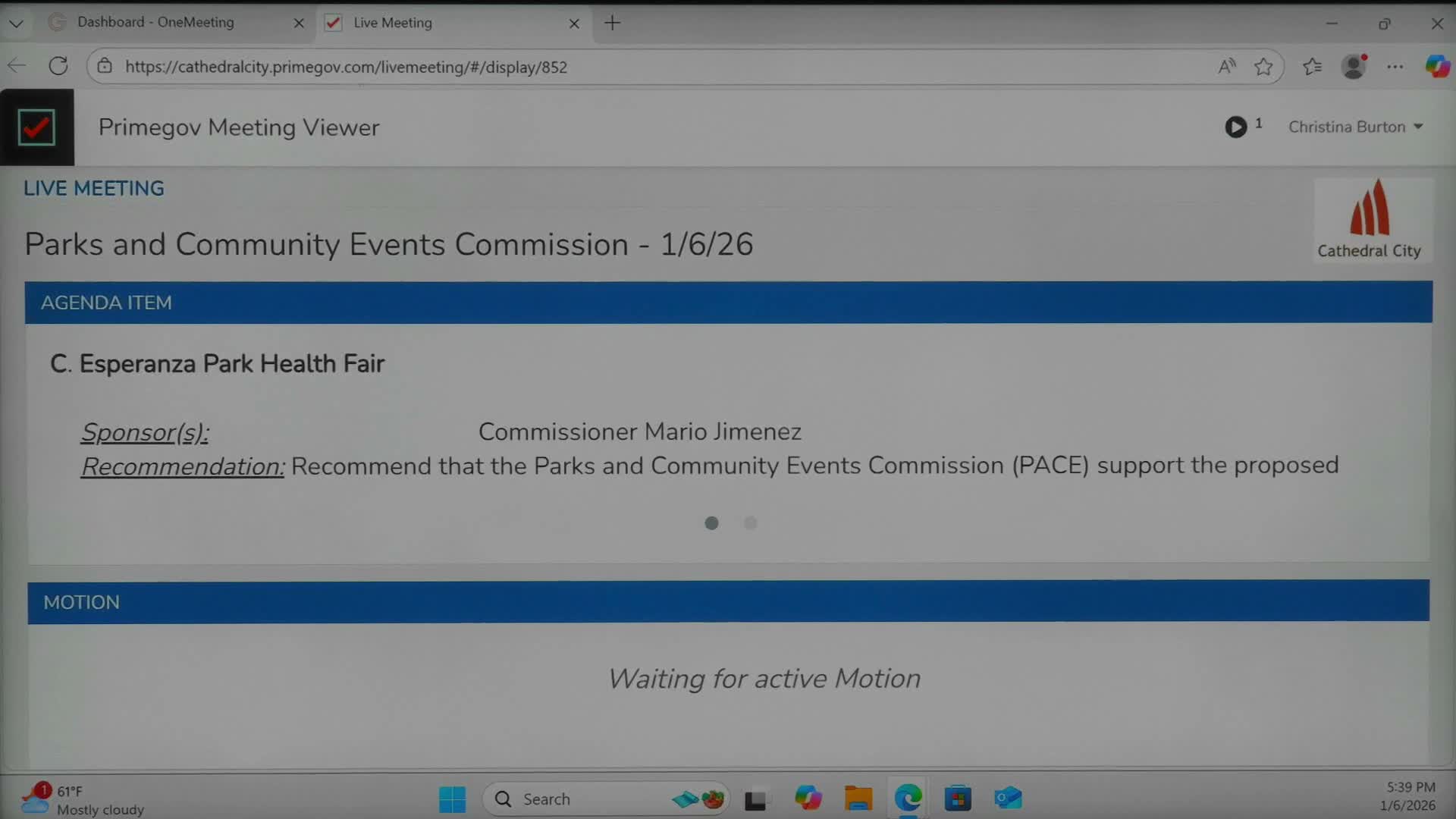Screen dimensions: 1456x819
Task: Open the vertical tabs chevron in tab strip
Action: tap(16, 24)
